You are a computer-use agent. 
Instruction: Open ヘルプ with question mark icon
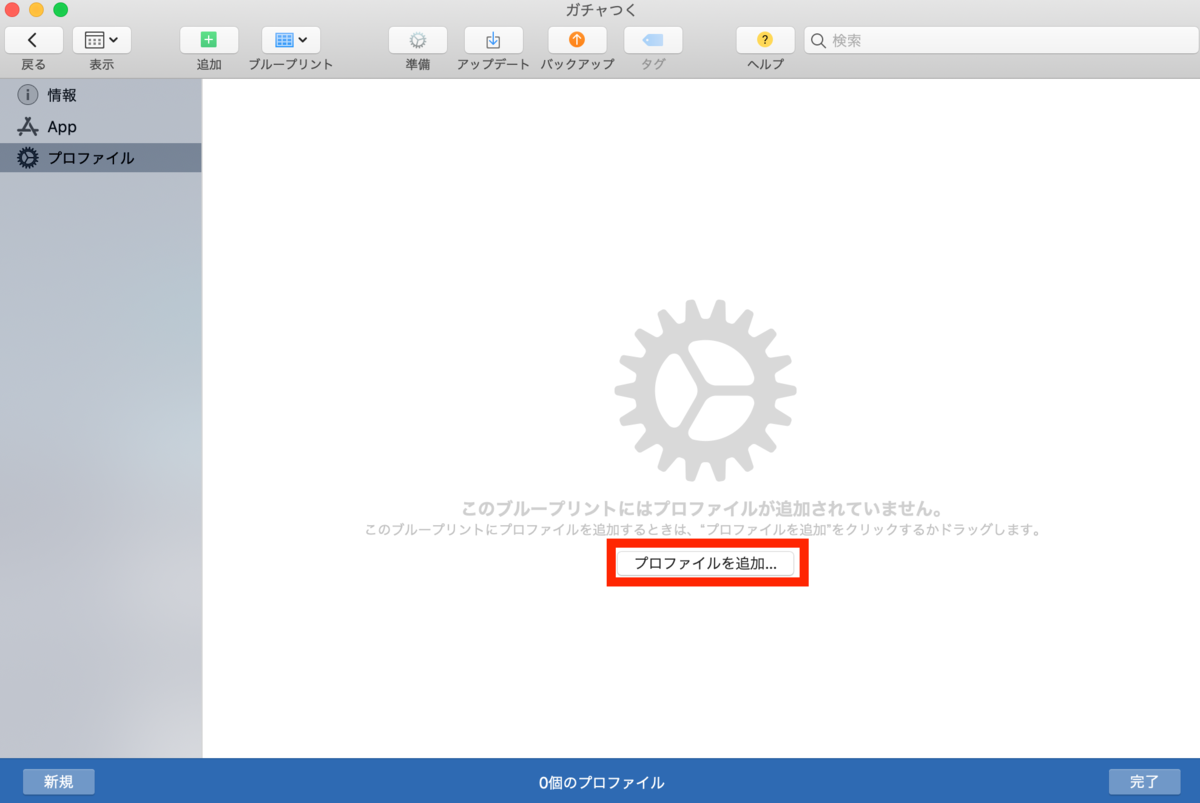coord(765,40)
